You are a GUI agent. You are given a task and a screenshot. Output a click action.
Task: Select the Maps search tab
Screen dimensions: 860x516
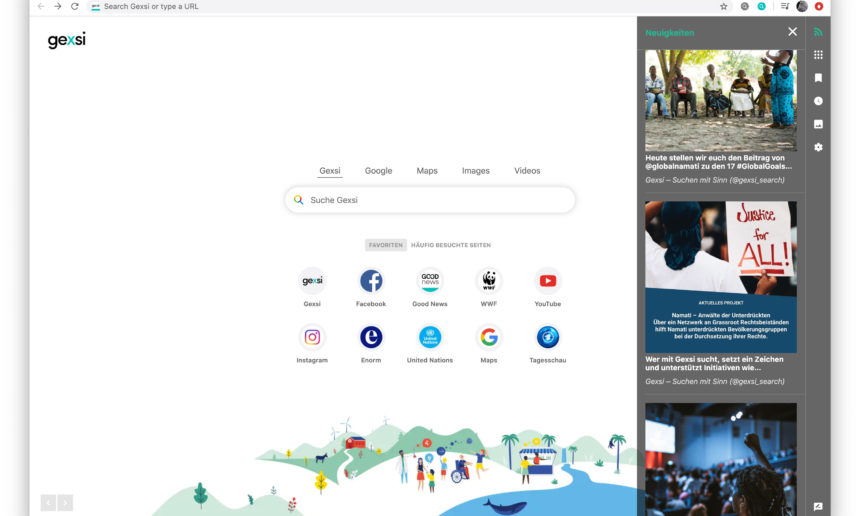(x=427, y=171)
